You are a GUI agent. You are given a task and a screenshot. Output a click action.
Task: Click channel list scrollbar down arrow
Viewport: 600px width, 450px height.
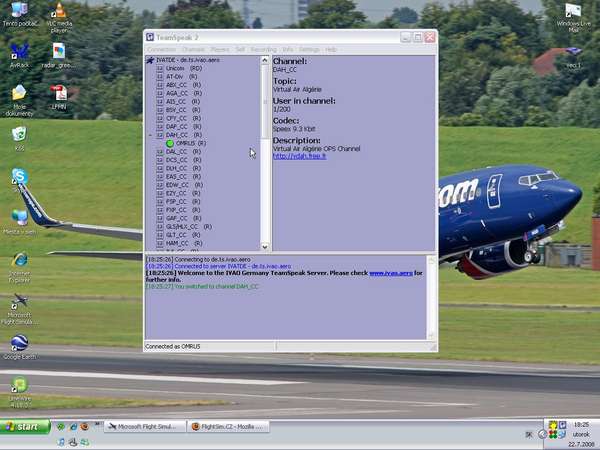(x=265, y=246)
